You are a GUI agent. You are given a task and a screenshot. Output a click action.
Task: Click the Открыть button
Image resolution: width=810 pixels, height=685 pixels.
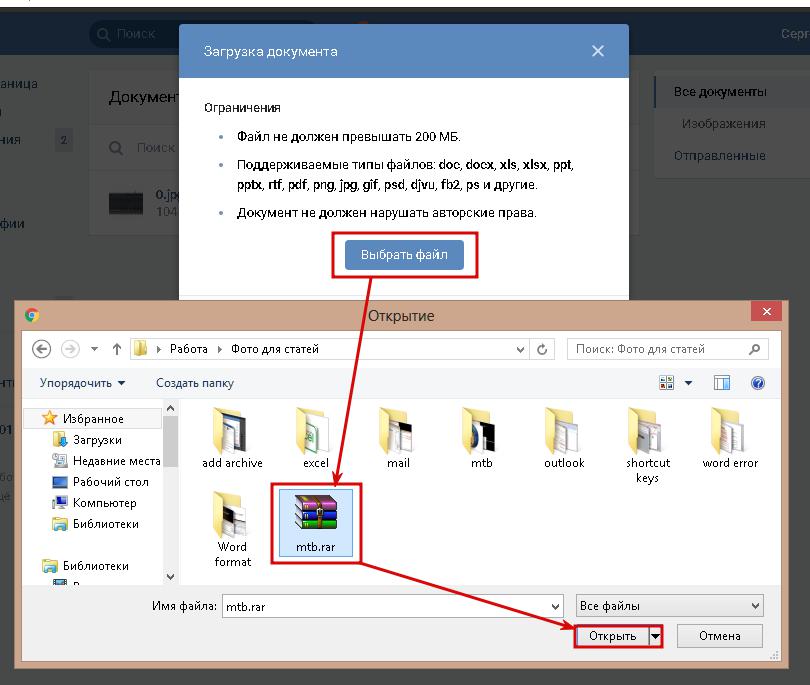(x=612, y=636)
